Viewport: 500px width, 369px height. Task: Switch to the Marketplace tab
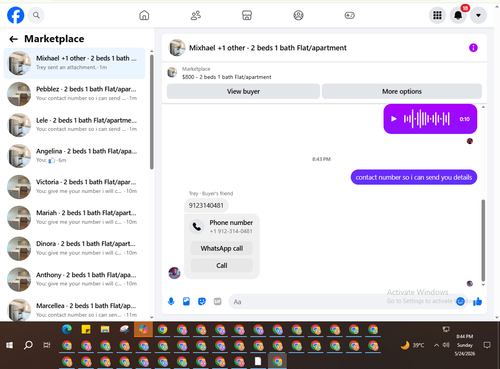[x=247, y=15]
